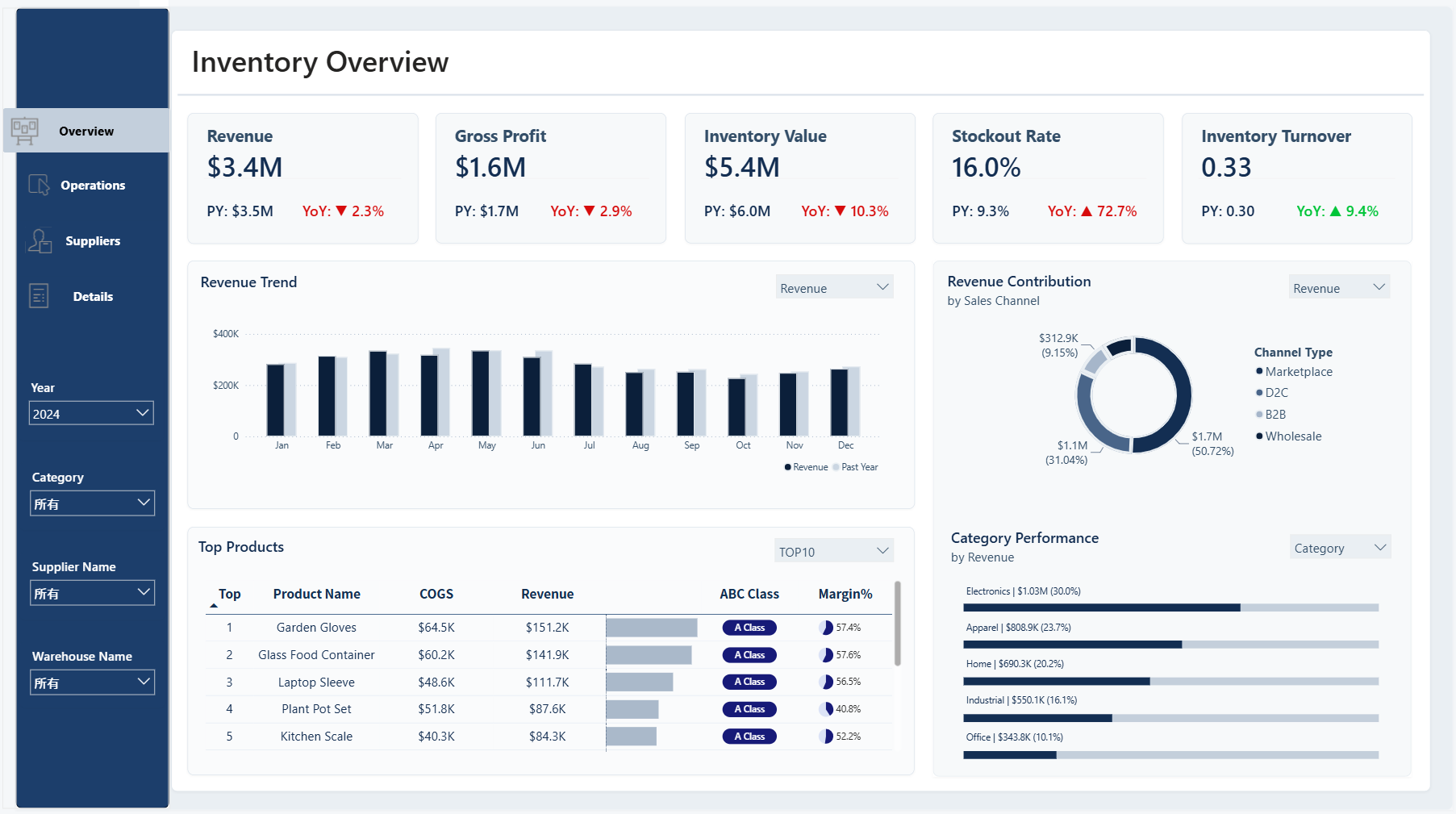The width and height of the screenshot is (1456, 814).
Task: Click the Suppliers person icon
Action: click(39, 240)
